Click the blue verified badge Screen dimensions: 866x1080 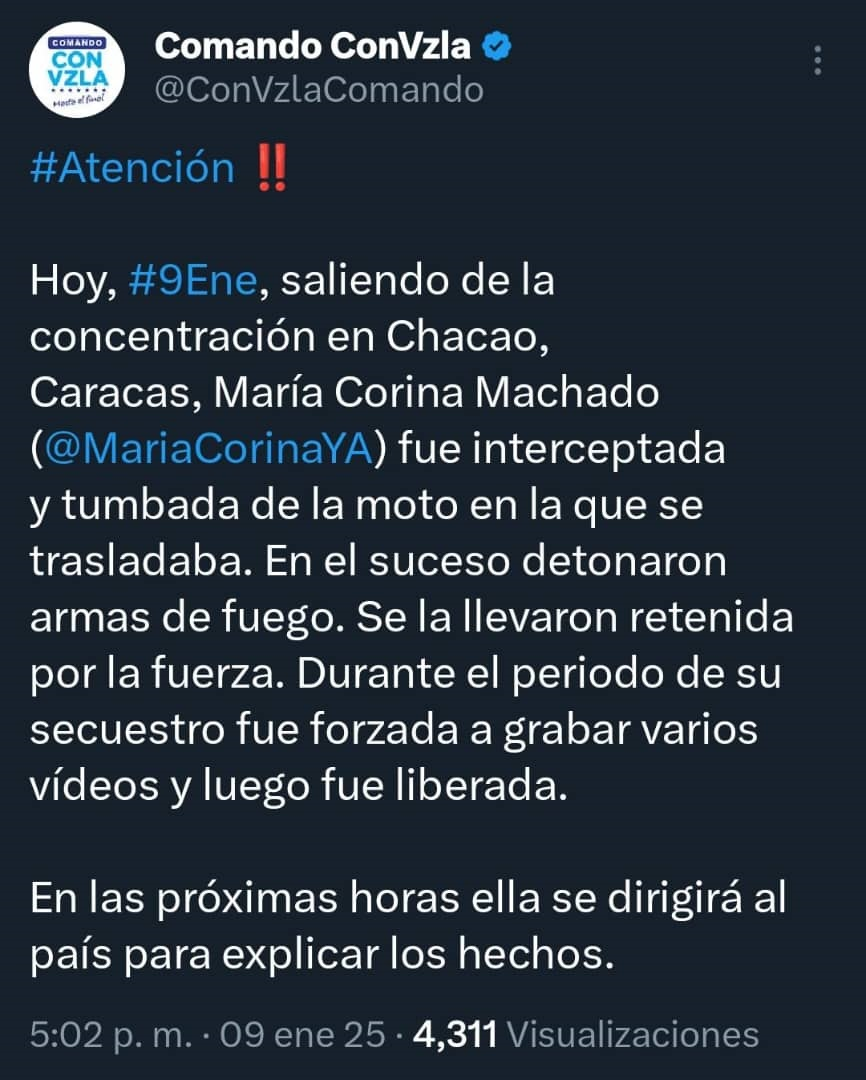tap(496, 47)
